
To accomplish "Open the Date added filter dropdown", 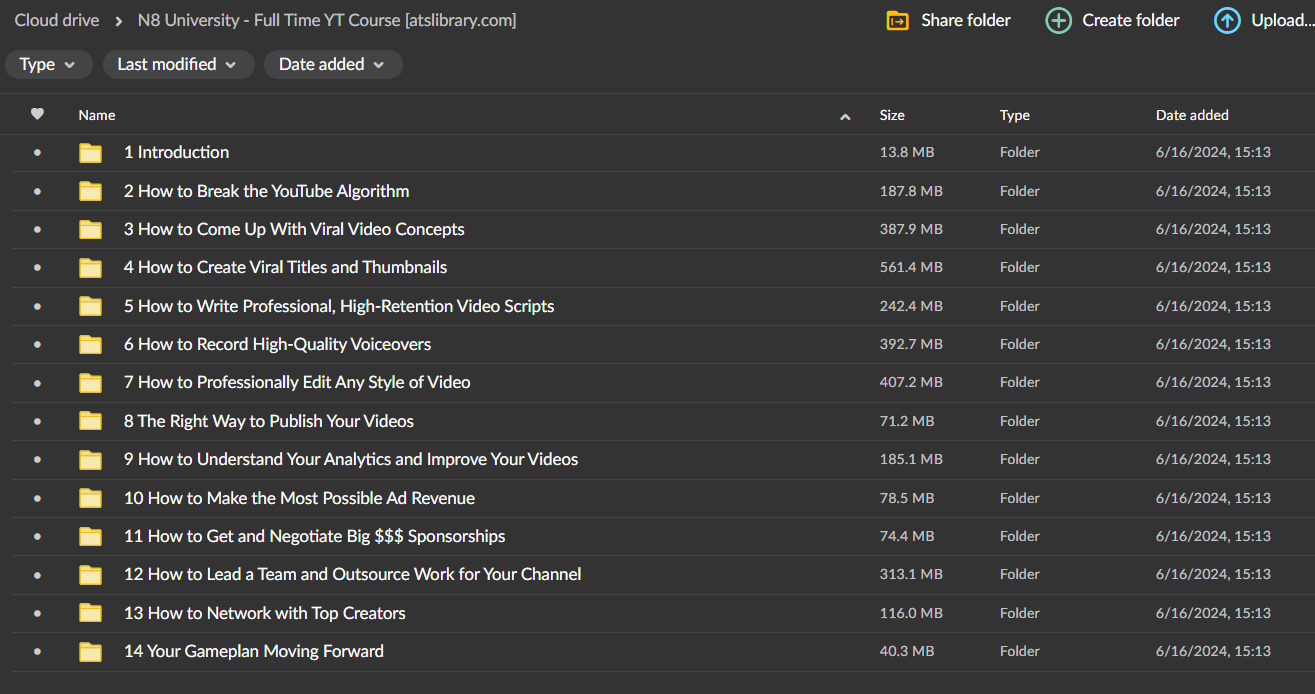I will [x=332, y=64].
